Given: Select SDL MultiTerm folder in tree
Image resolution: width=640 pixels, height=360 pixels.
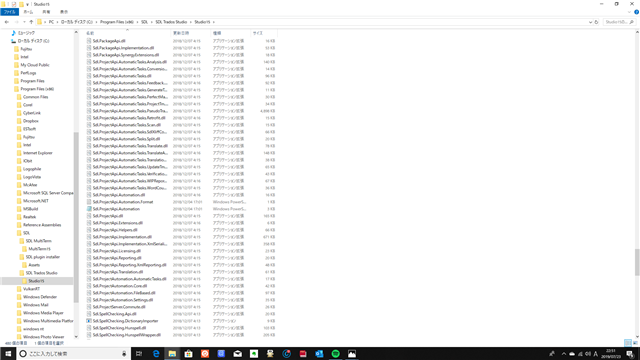Looking at the screenshot, I should 38,241.
